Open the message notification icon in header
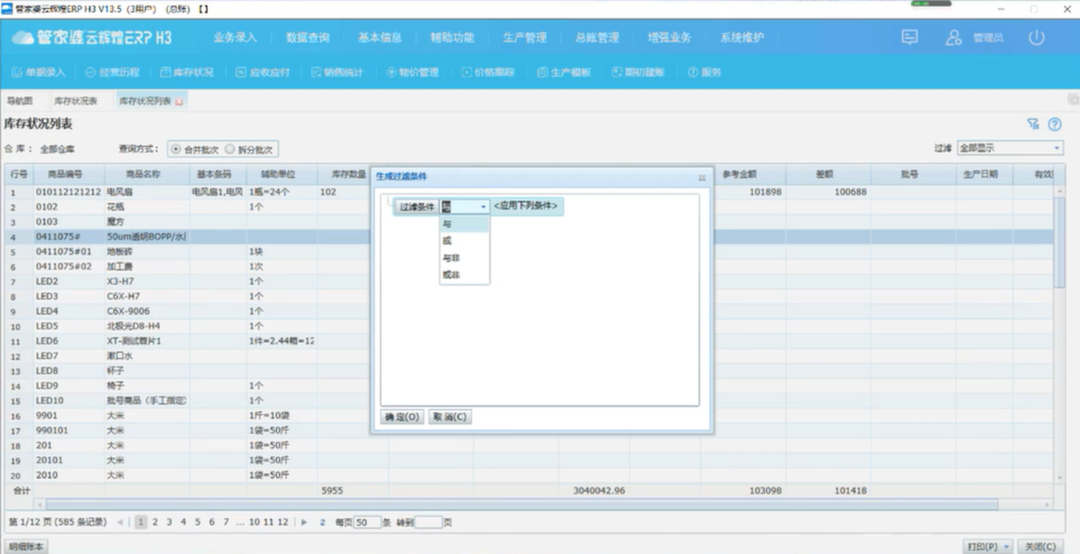Screen dimensions: 1080x554 (909, 37)
